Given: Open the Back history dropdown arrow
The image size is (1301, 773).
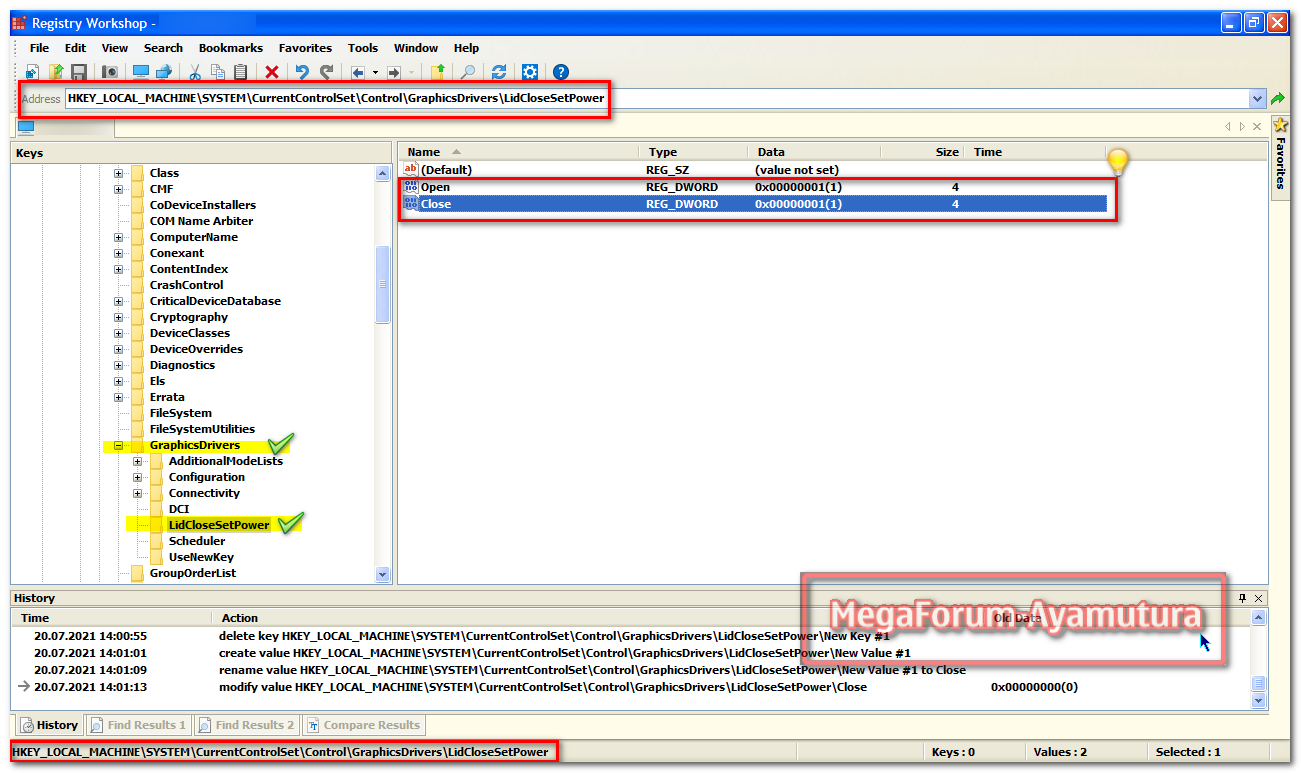Looking at the screenshot, I should [x=375, y=72].
